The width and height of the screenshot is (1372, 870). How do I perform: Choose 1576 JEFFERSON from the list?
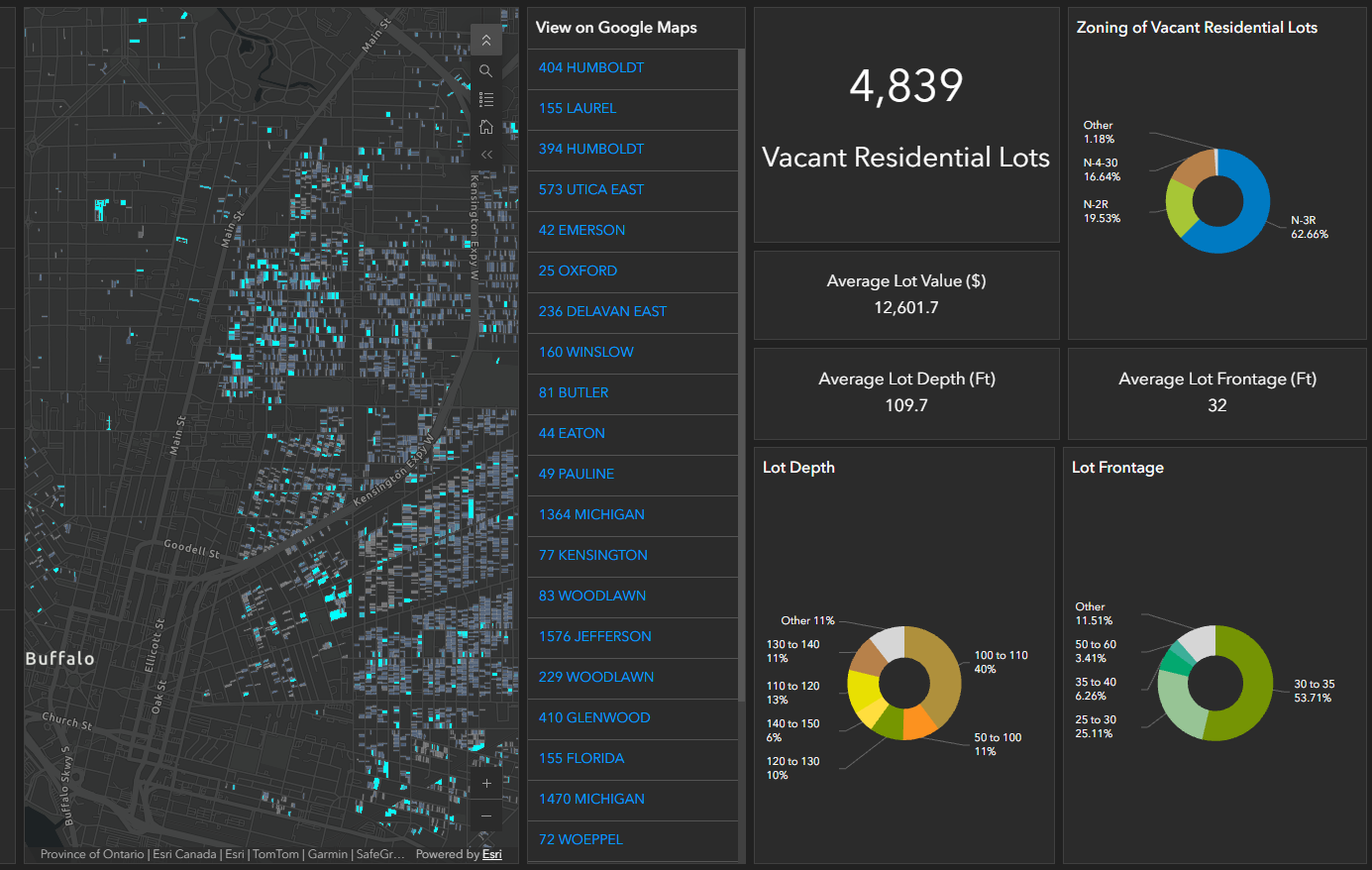(x=633, y=636)
